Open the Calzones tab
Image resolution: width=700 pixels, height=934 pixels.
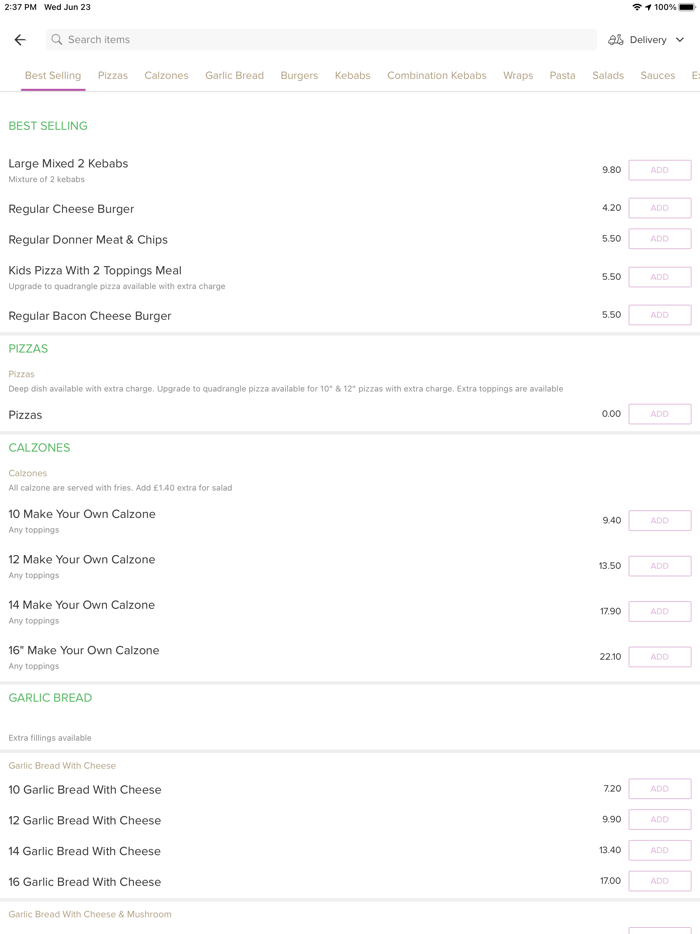[x=166, y=75]
